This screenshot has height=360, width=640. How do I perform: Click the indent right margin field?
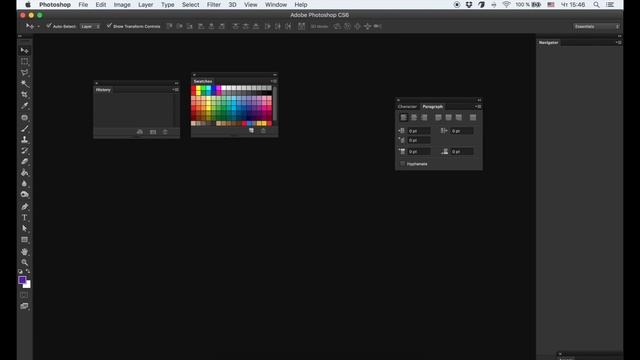coord(462,131)
